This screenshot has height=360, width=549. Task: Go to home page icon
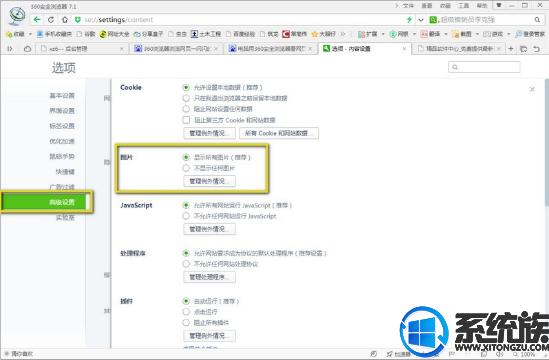65,20
